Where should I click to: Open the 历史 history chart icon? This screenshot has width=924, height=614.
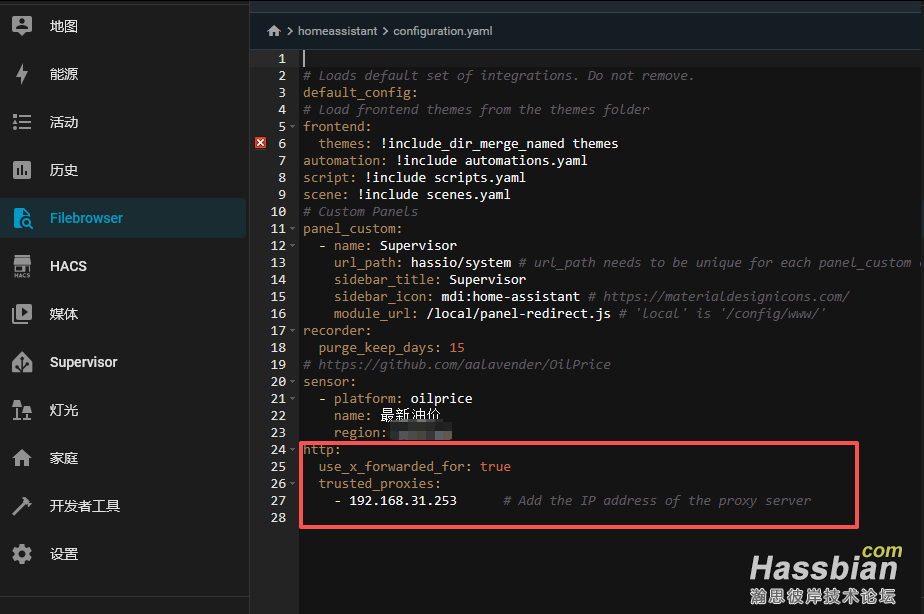22,170
